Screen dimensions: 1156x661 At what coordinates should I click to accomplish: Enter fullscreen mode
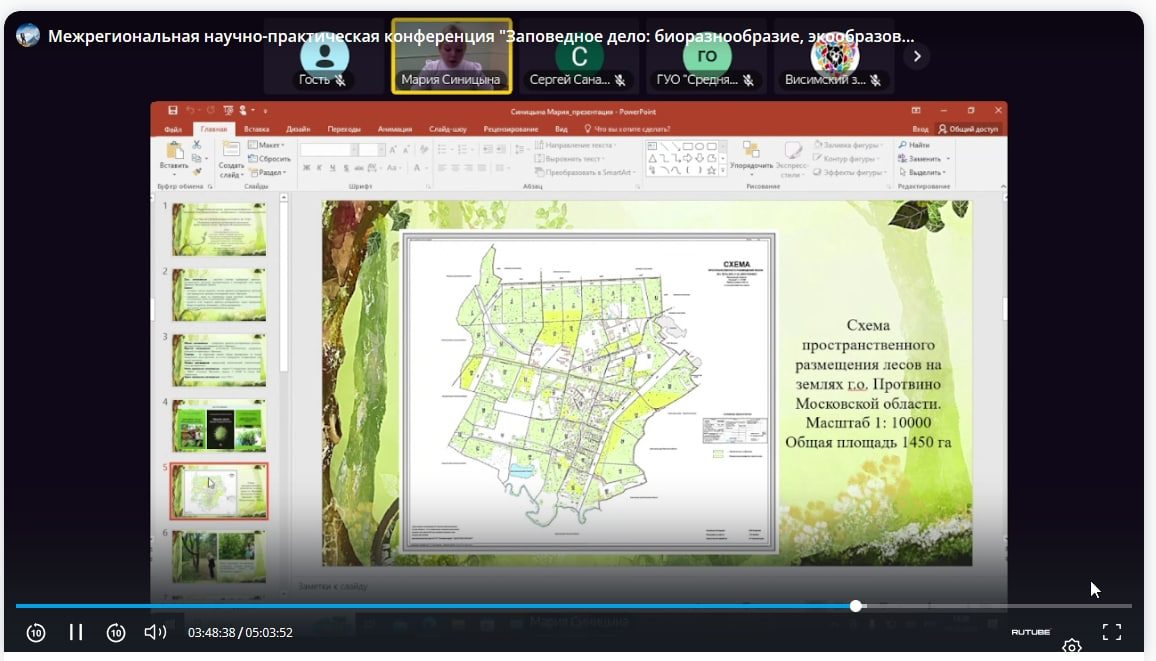[1112, 632]
